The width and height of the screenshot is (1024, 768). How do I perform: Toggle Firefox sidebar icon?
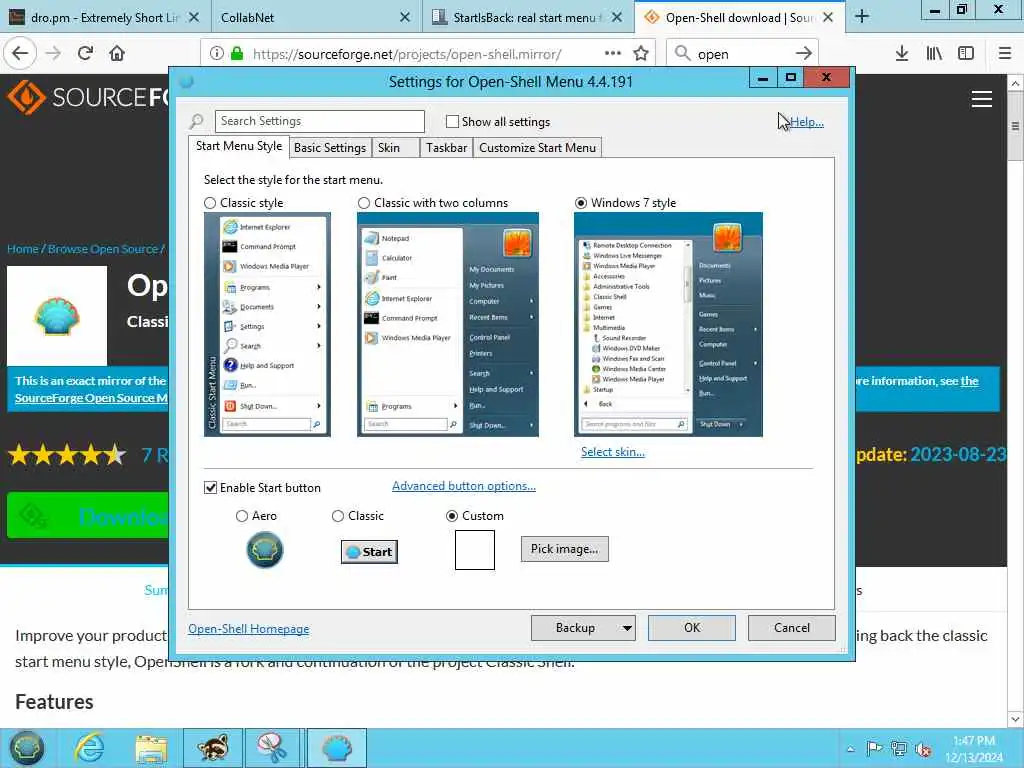[966, 53]
